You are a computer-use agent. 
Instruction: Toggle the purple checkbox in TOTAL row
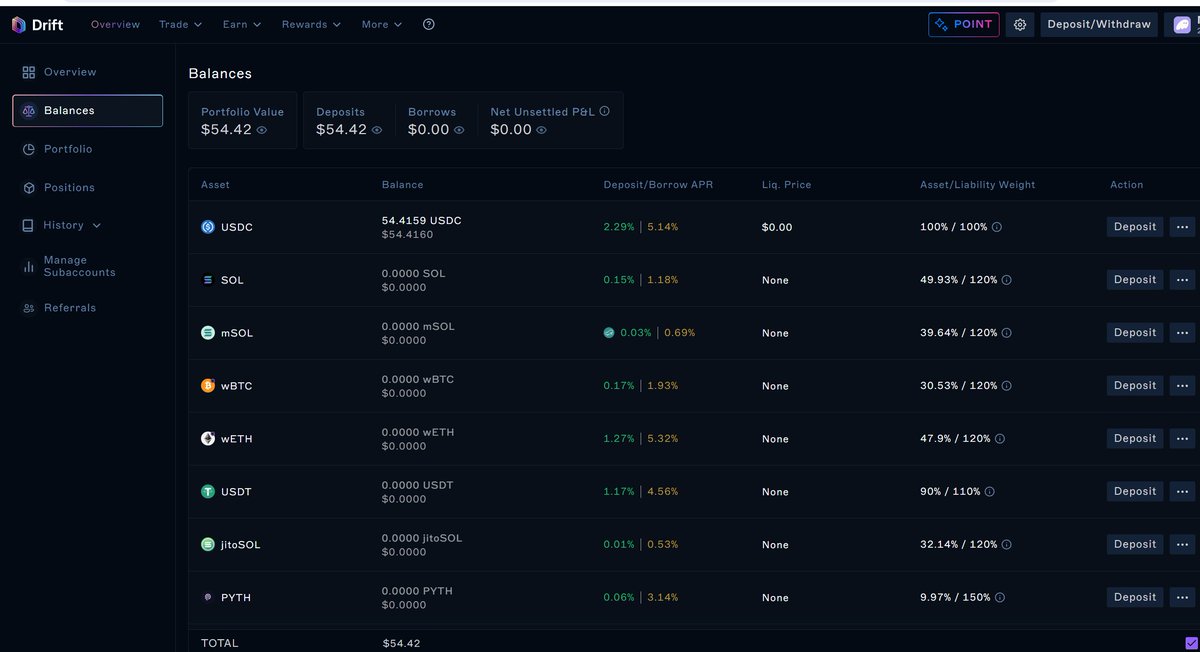[1191, 643]
